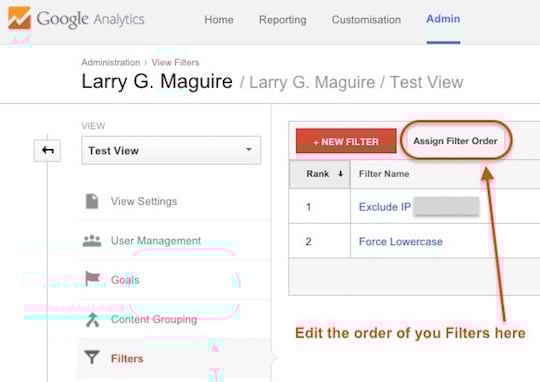Click the View Settings document icon

pos(92,201)
